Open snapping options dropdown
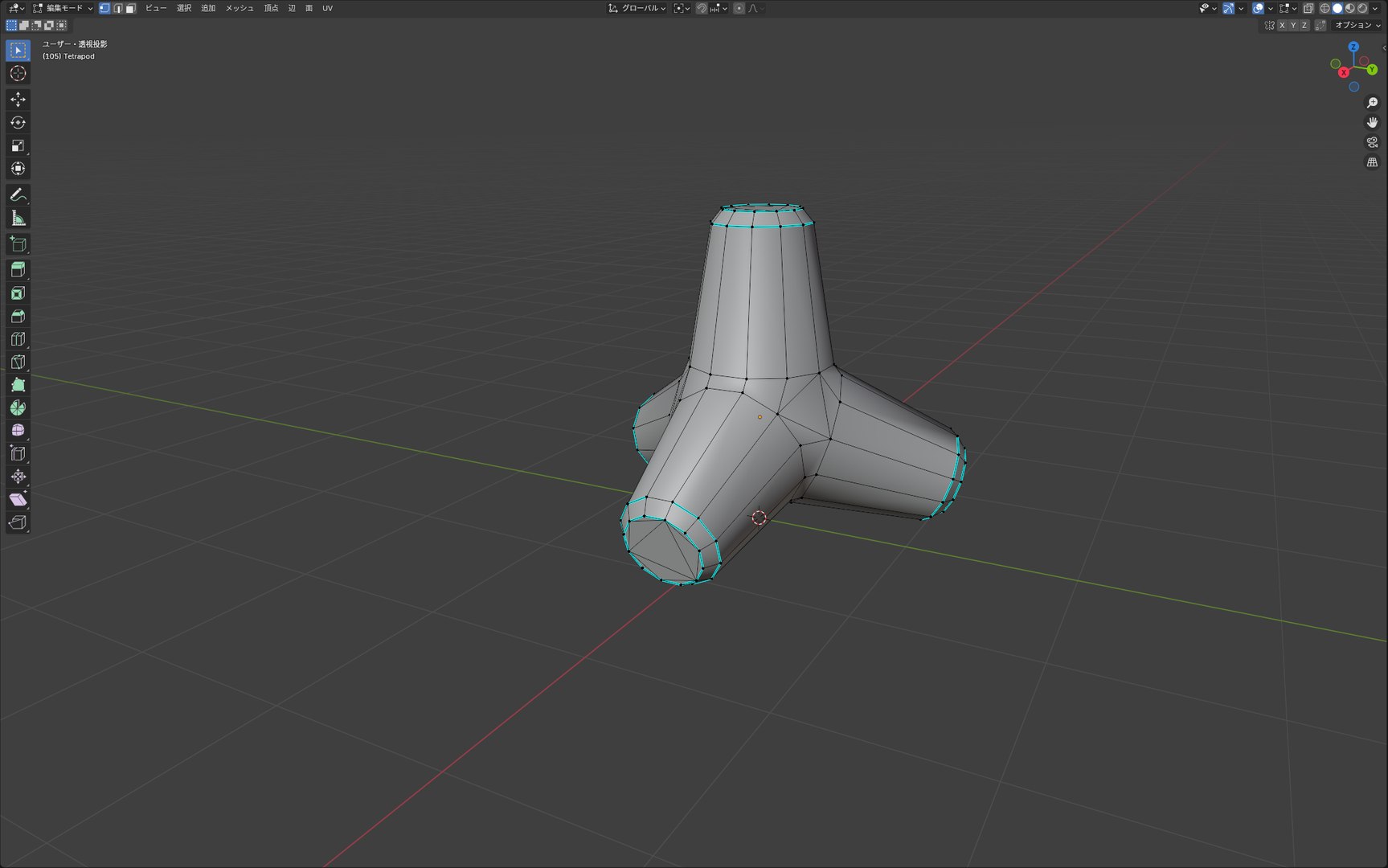Screen dimensions: 1388x868 tap(719, 8)
